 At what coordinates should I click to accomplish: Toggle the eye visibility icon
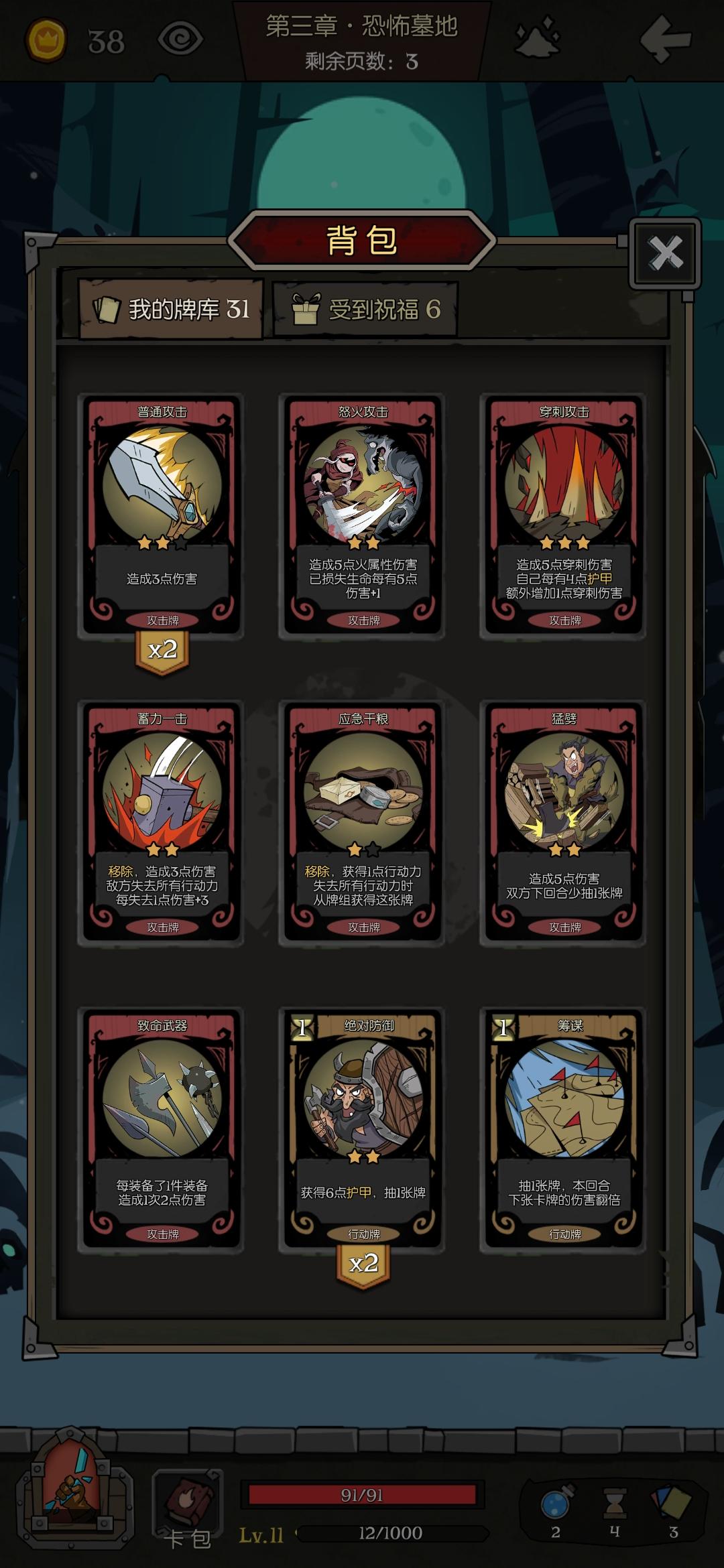[180, 40]
